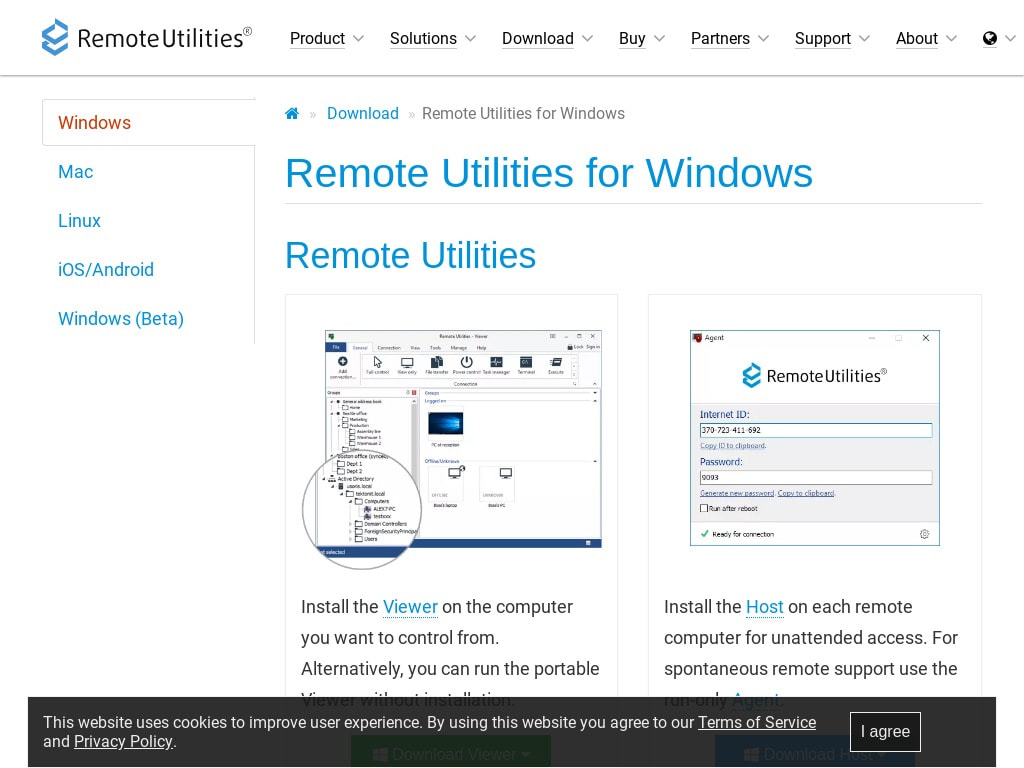The width and height of the screenshot is (1024, 768).
Task: Click the Download breadcrumb link
Action: (363, 113)
